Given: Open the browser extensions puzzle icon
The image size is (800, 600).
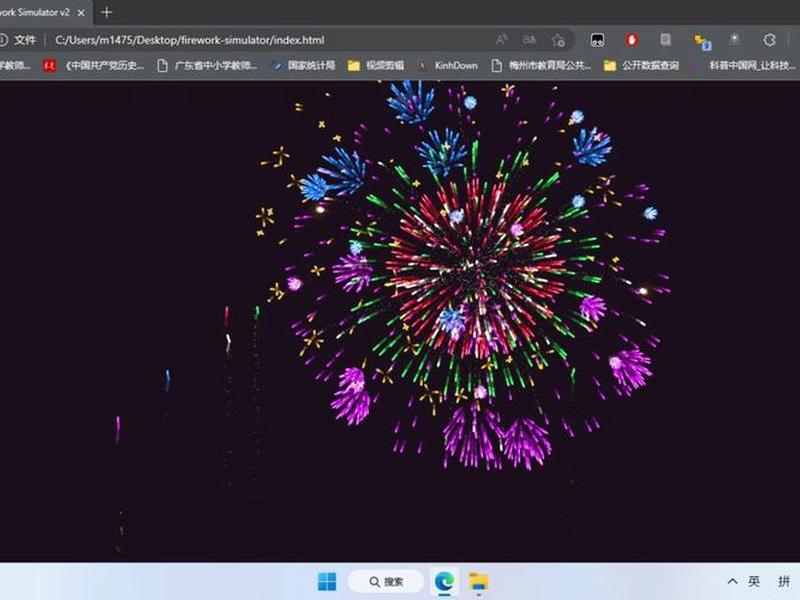Looking at the screenshot, I should 769,40.
